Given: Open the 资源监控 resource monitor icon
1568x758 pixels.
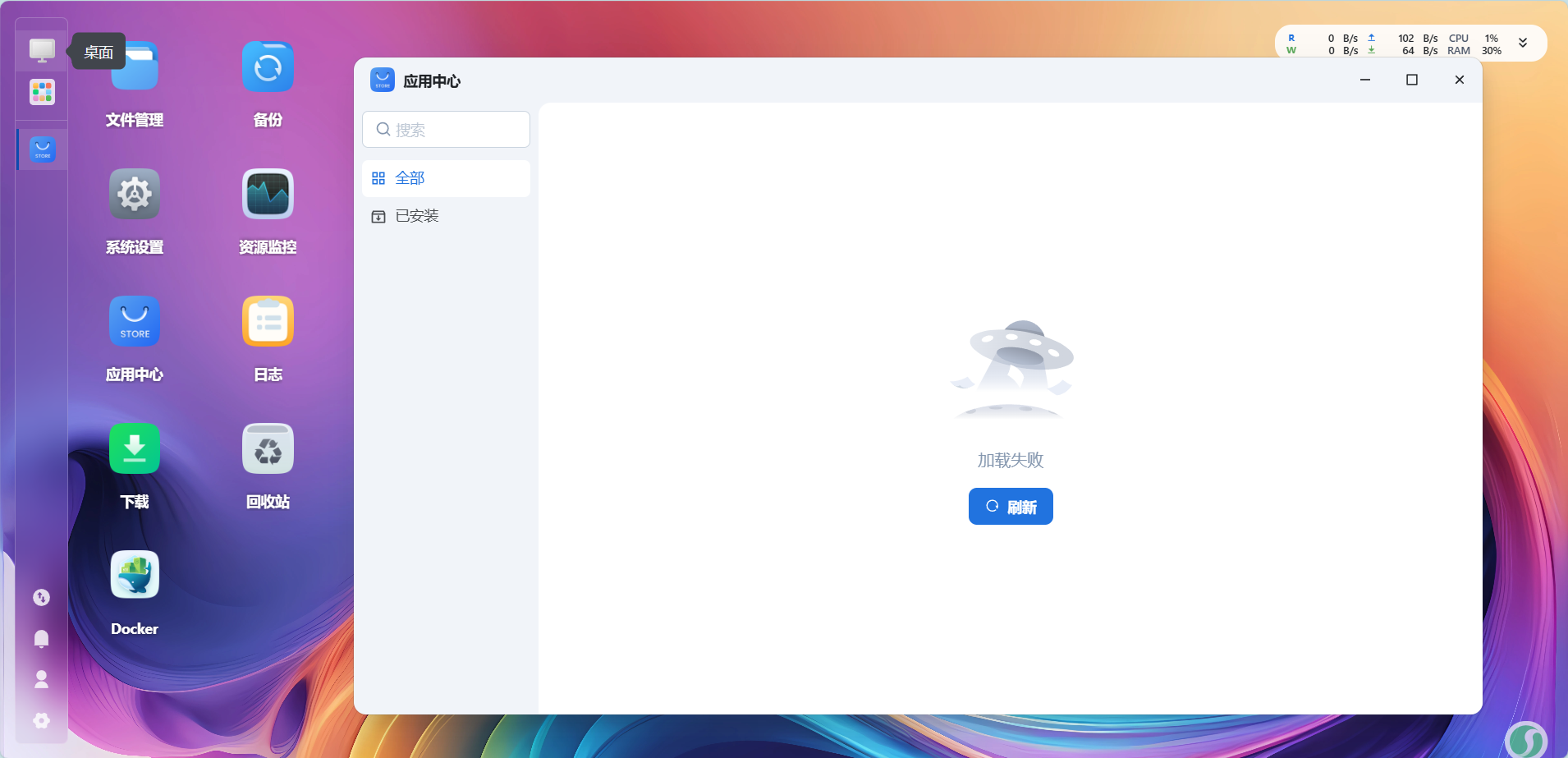Looking at the screenshot, I should coord(268,195).
